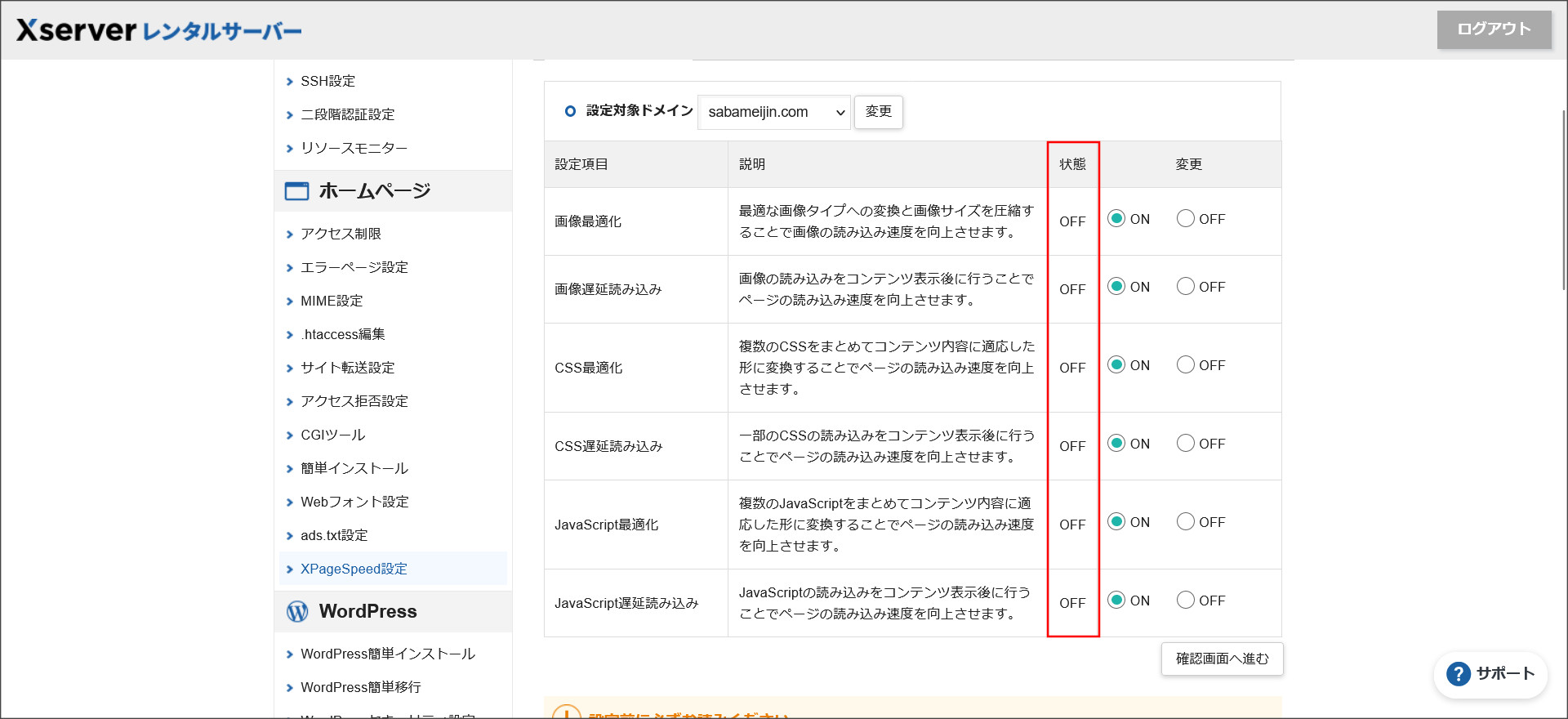Click the WordPress section heading

(367, 611)
